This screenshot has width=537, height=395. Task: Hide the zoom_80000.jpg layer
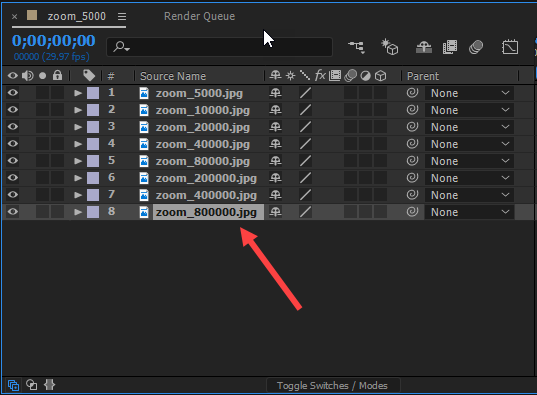tap(13, 161)
